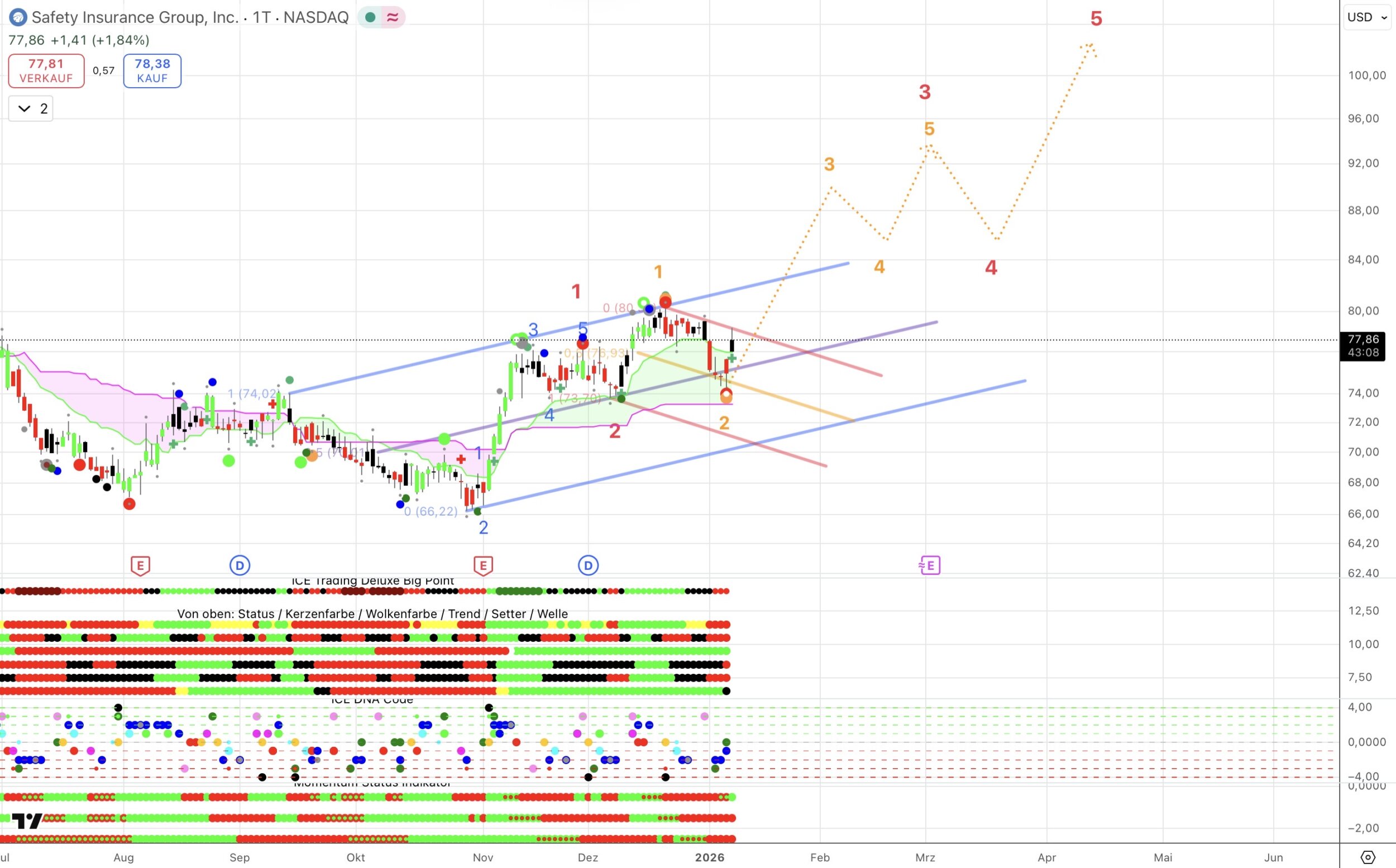
Task: Click the current price label 77,86 on axis
Action: click(x=1362, y=340)
